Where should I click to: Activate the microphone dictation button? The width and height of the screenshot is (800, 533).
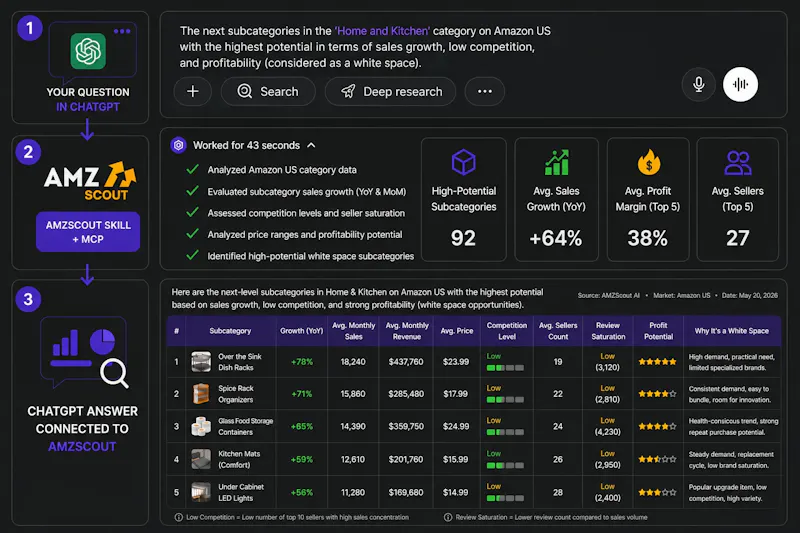[698, 84]
